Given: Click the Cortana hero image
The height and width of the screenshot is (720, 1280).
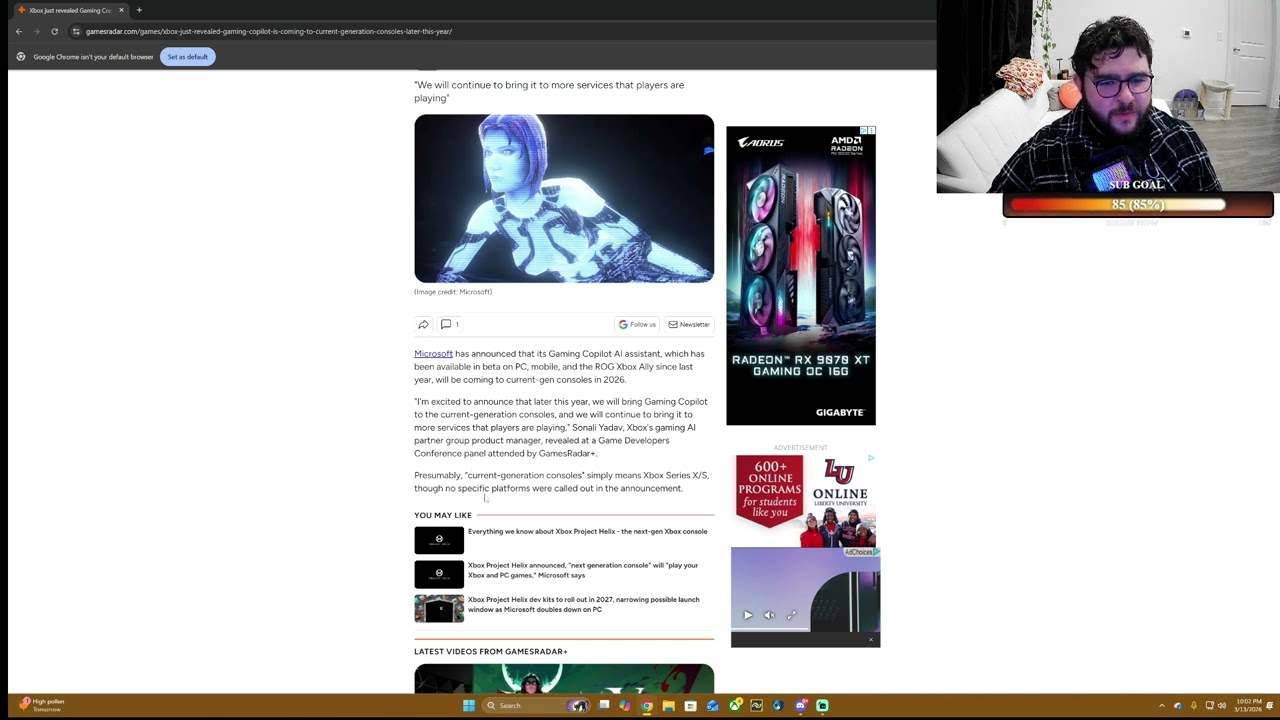Looking at the screenshot, I should tap(564, 199).
